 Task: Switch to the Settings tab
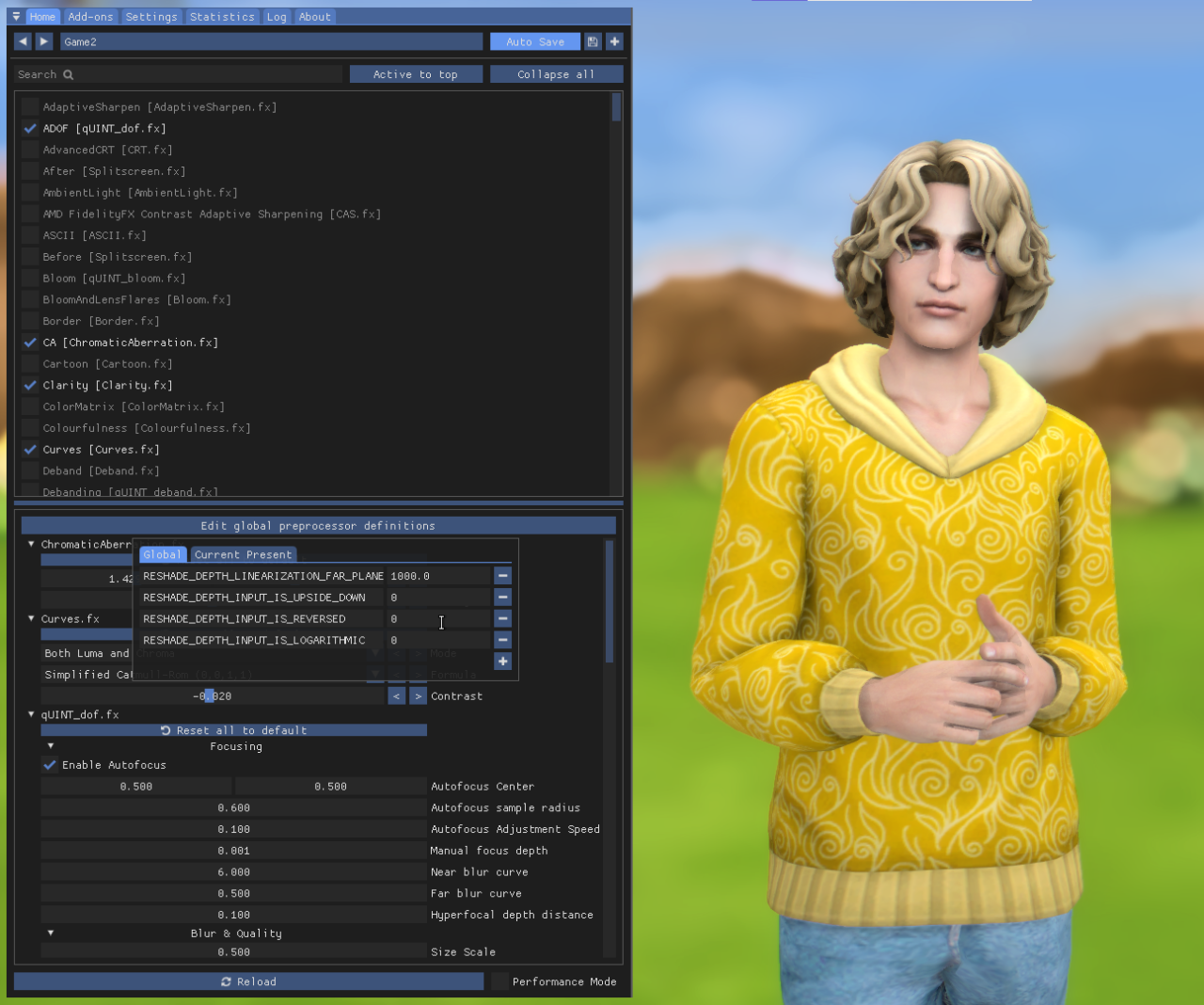[151, 16]
